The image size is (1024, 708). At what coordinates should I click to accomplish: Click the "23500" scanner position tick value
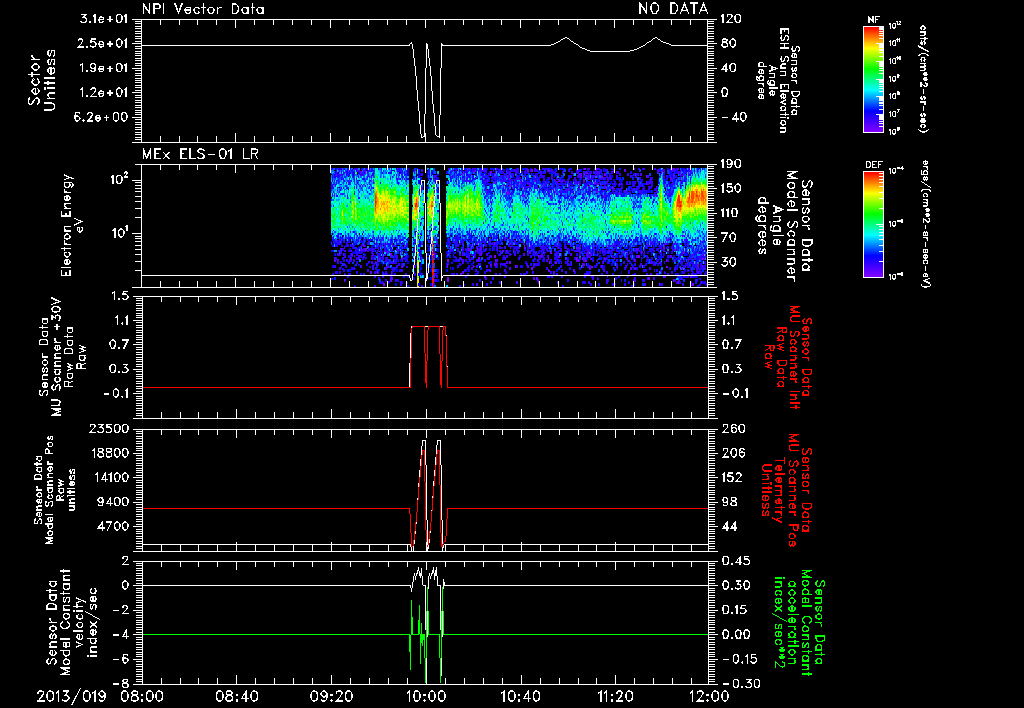109,428
